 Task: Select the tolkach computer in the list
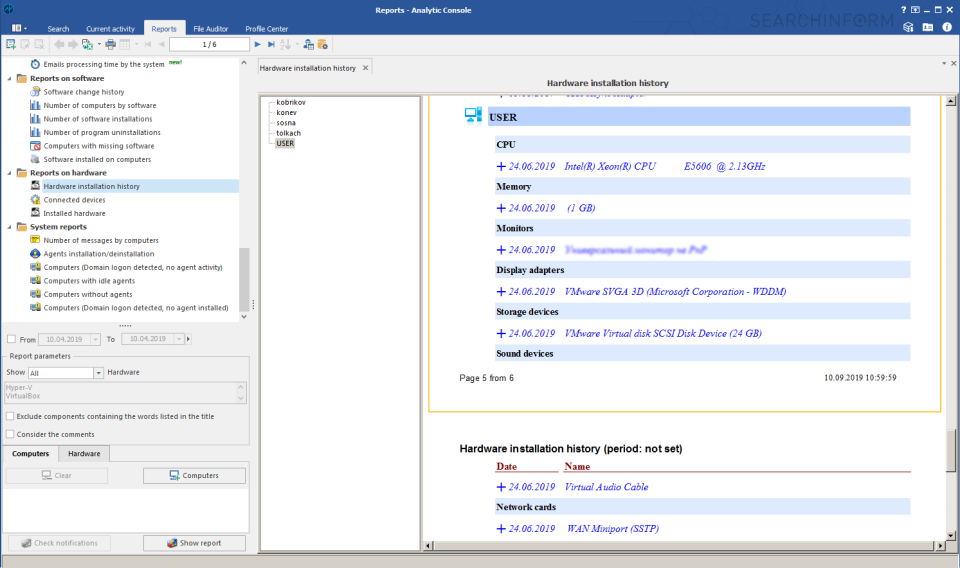click(288, 133)
